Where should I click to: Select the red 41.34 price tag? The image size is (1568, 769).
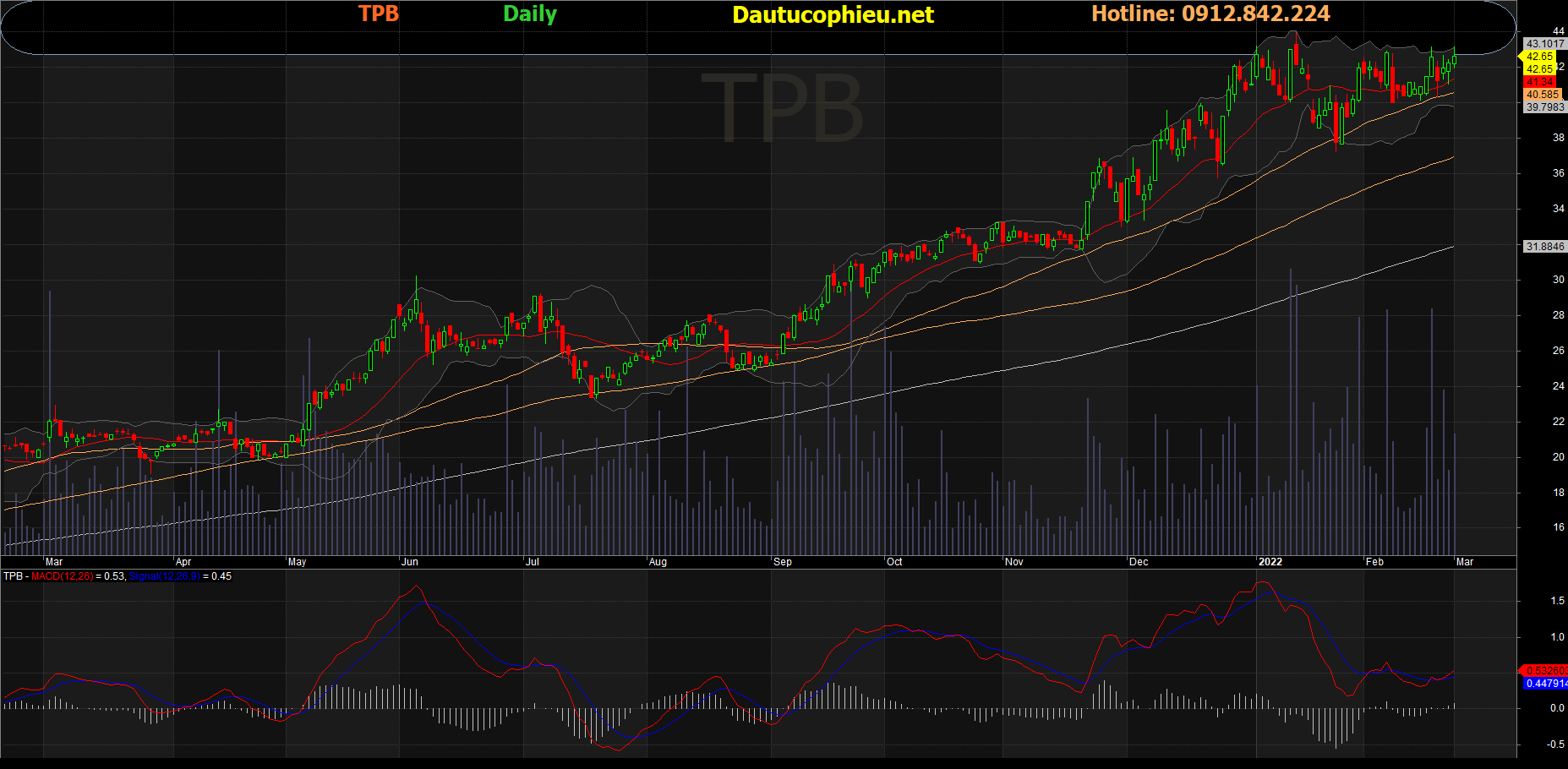(1539, 82)
